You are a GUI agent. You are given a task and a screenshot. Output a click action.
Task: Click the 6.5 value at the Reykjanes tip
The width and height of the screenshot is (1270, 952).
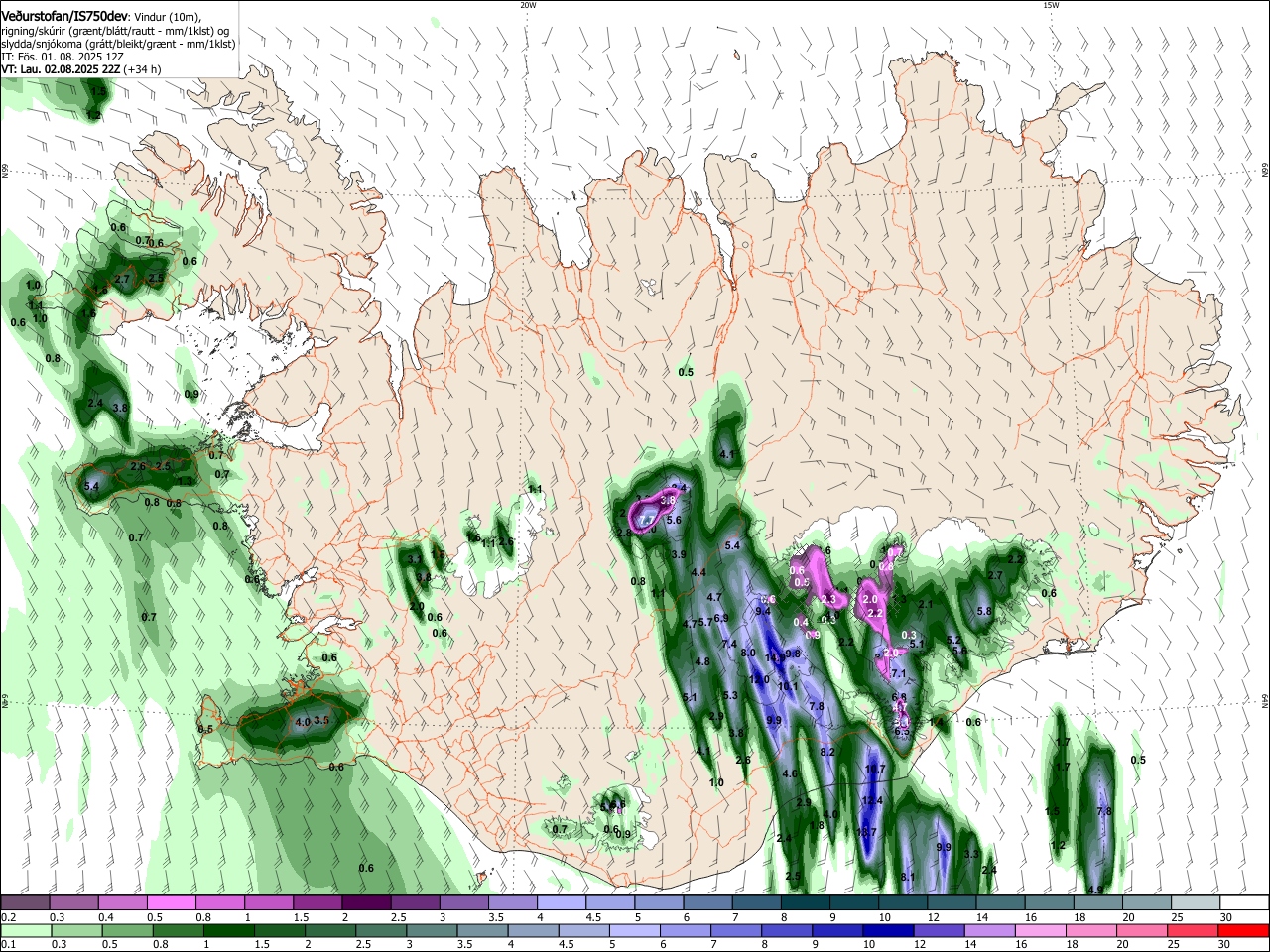(205, 729)
